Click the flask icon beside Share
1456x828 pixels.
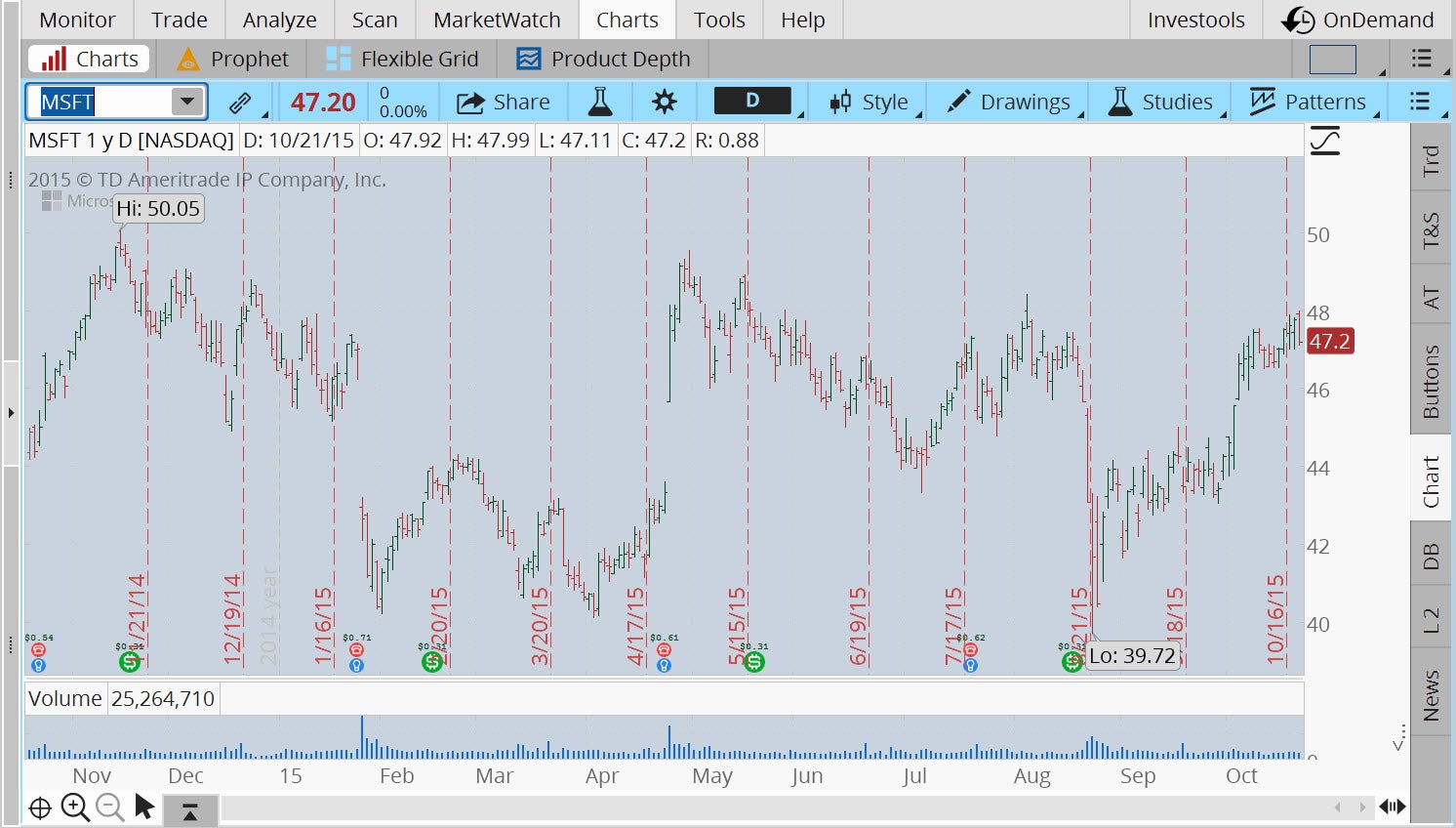pos(599,102)
